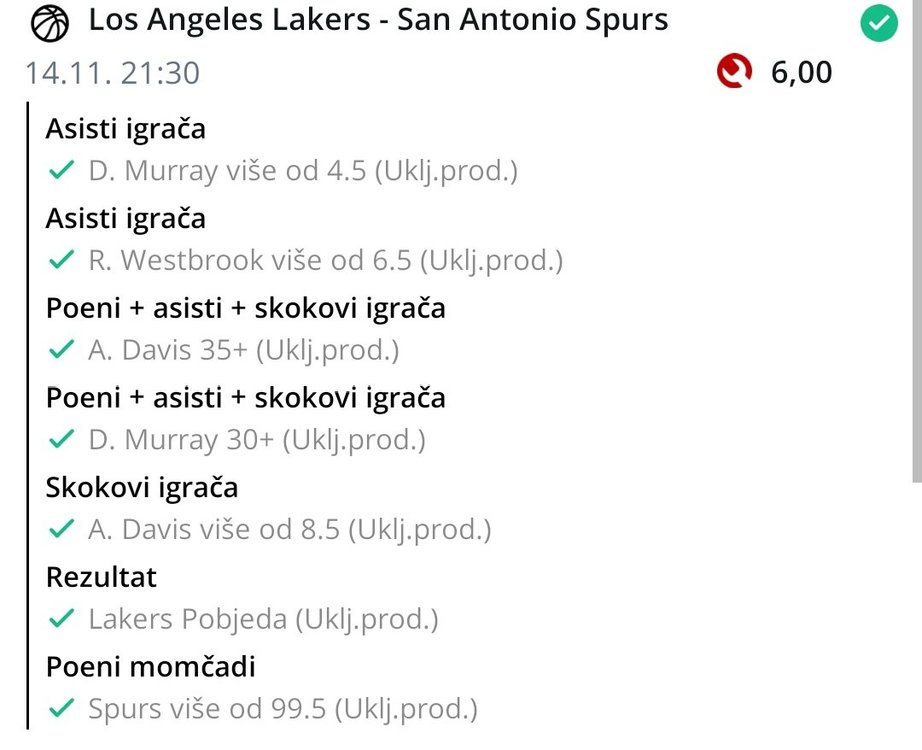This screenshot has width=922, height=750.
Task: Click the 6,00 odds value
Action: pos(801,72)
